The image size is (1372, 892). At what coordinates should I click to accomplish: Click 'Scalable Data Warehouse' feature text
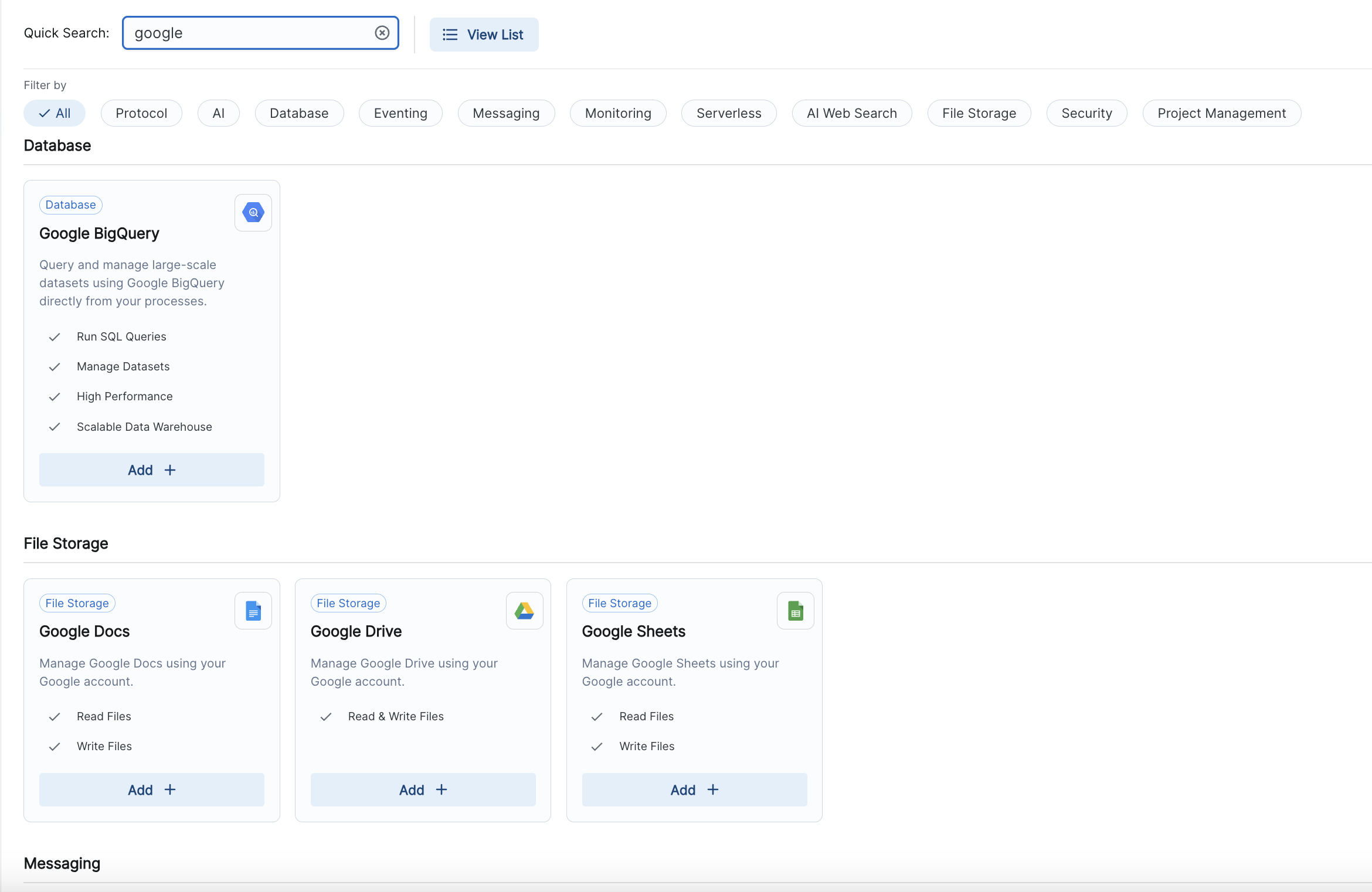click(144, 427)
